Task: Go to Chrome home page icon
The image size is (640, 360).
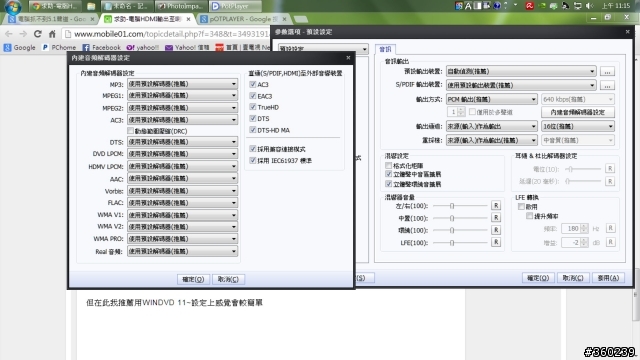Action: [x=52, y=34]
